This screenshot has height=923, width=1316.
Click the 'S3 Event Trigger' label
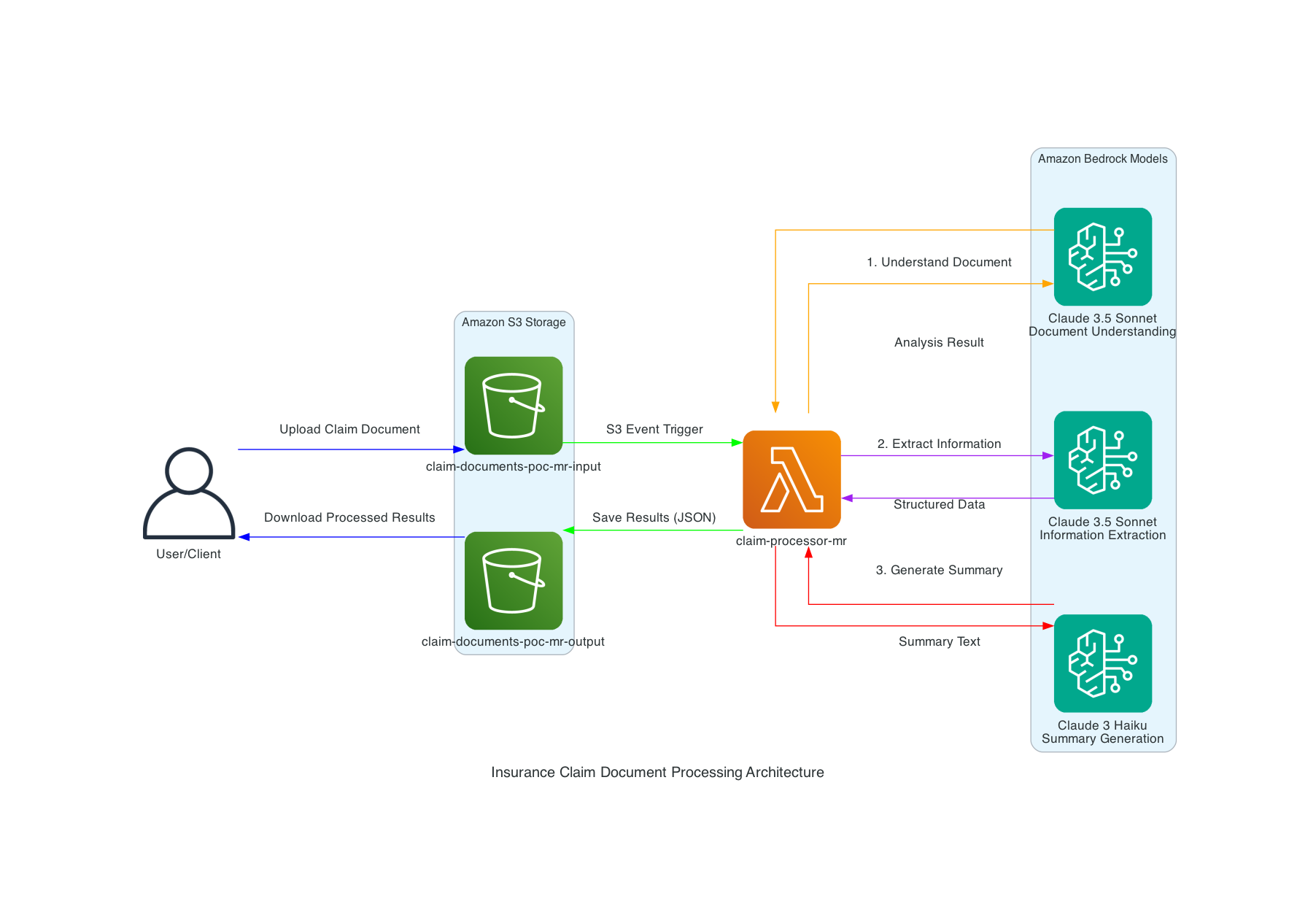654,430
